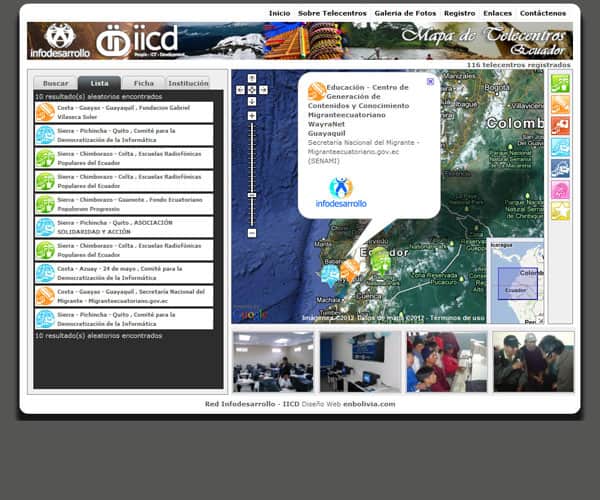
Task: Click the map re-center button between pan arrows
Action: (252, 90)
